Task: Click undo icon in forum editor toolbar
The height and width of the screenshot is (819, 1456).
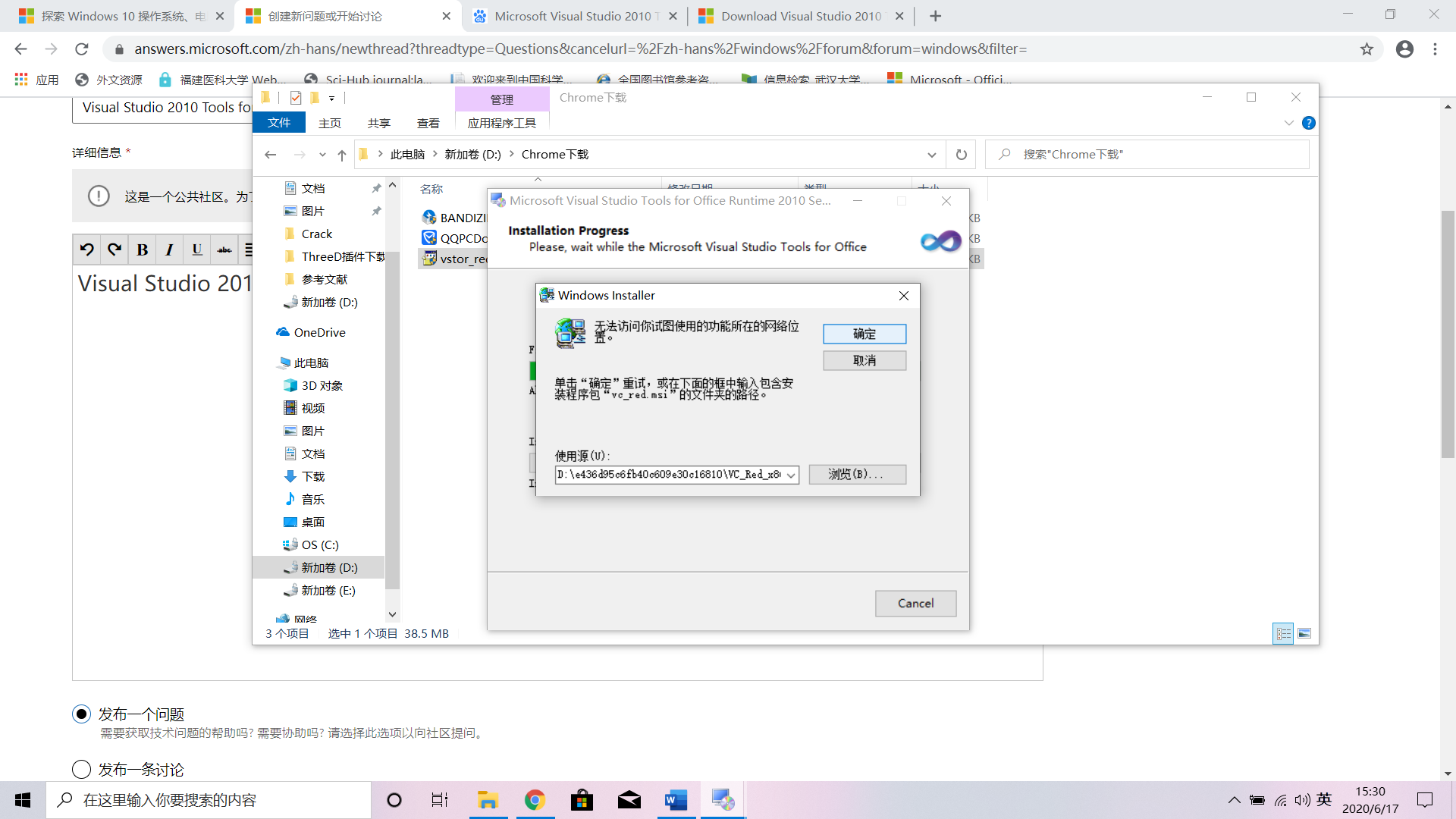Action: 87,249
